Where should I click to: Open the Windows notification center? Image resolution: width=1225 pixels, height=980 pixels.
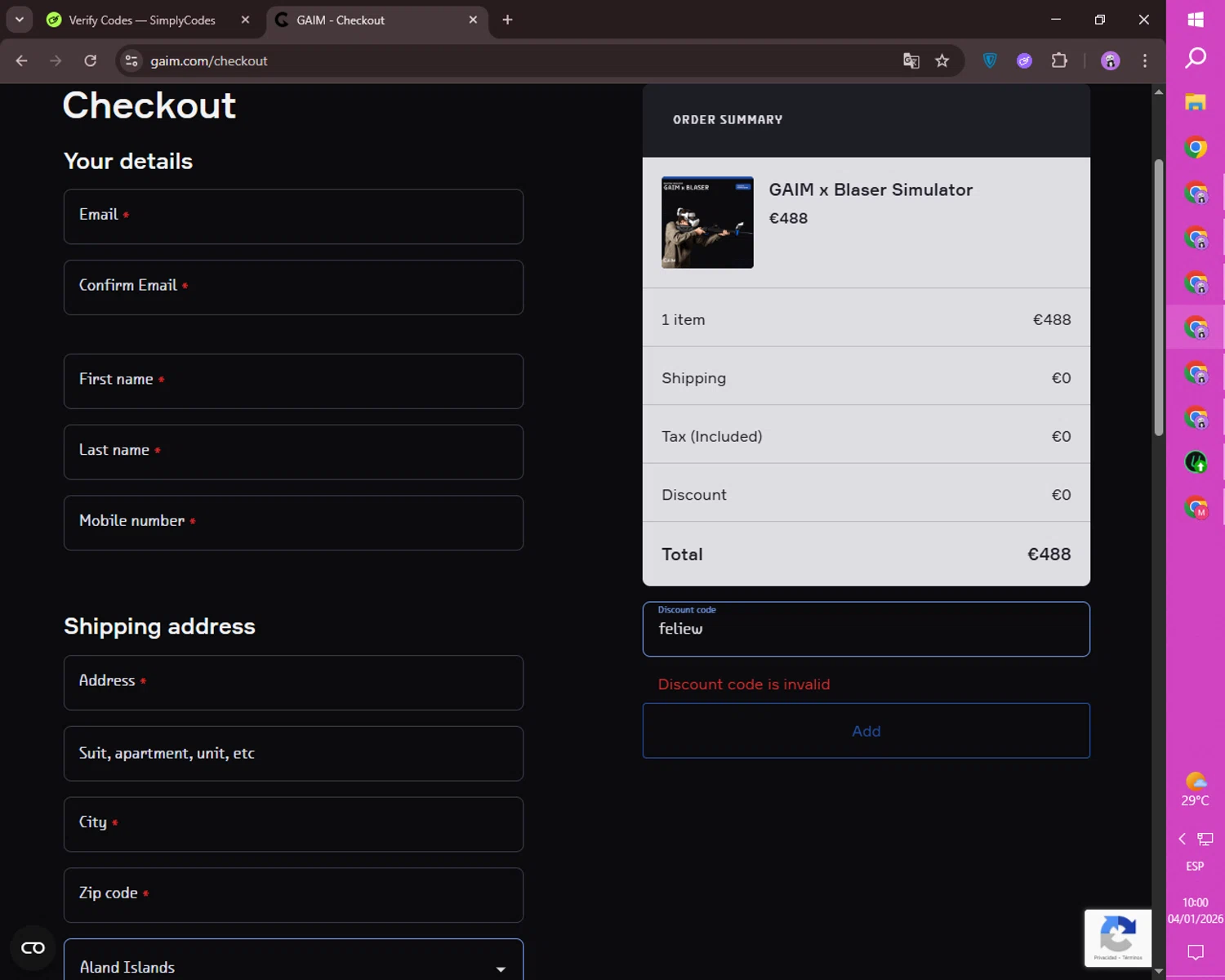[x=1196, y=952]
